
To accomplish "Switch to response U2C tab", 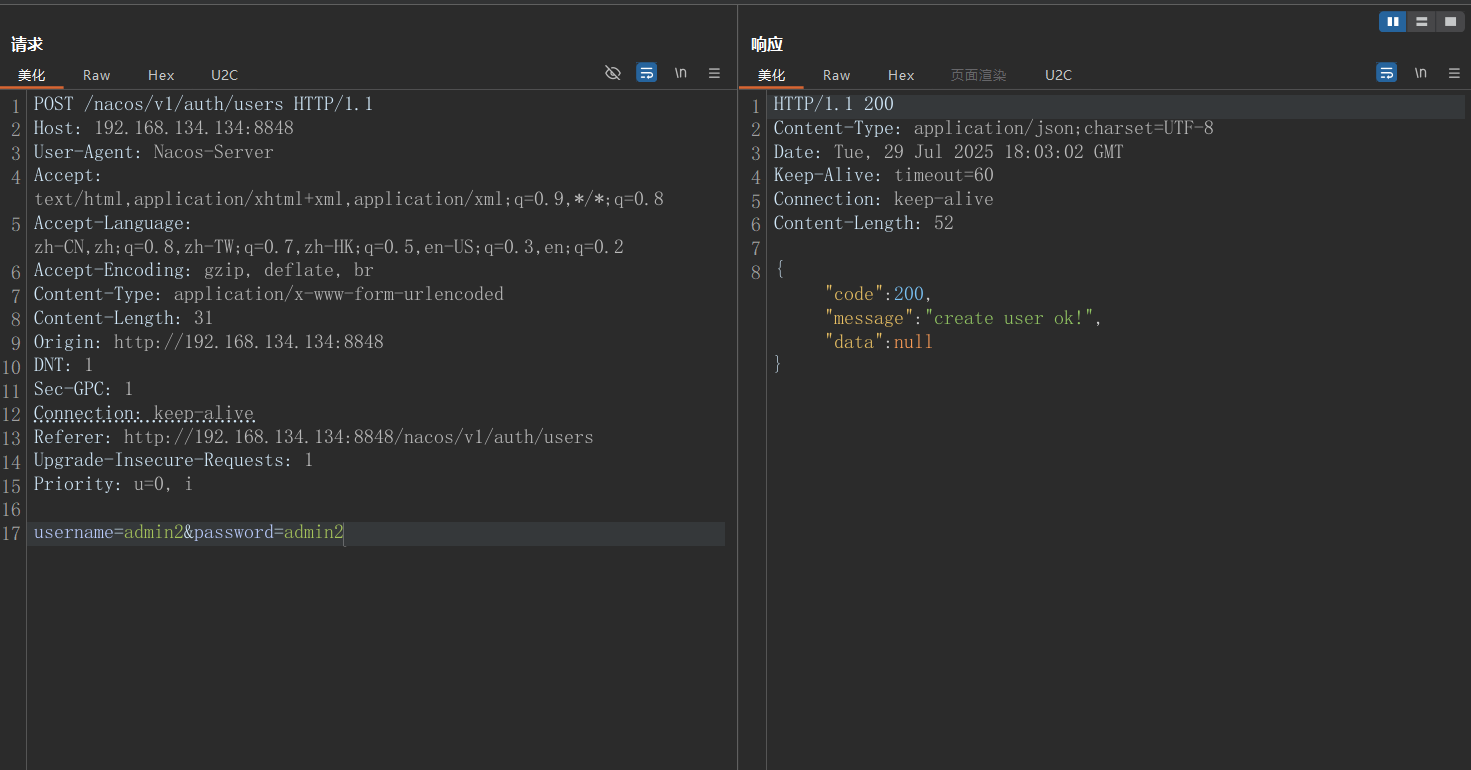I will pyautogui.click(x=1059, y=75).
